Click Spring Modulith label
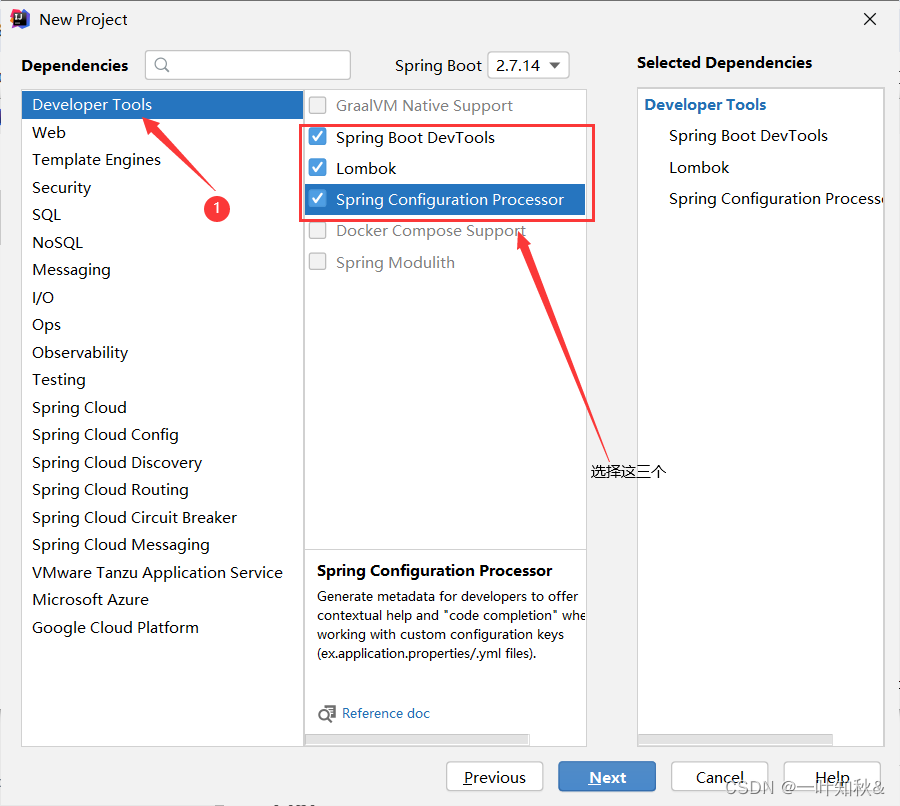This screenshot has width=900, height=806. (395, 262)
